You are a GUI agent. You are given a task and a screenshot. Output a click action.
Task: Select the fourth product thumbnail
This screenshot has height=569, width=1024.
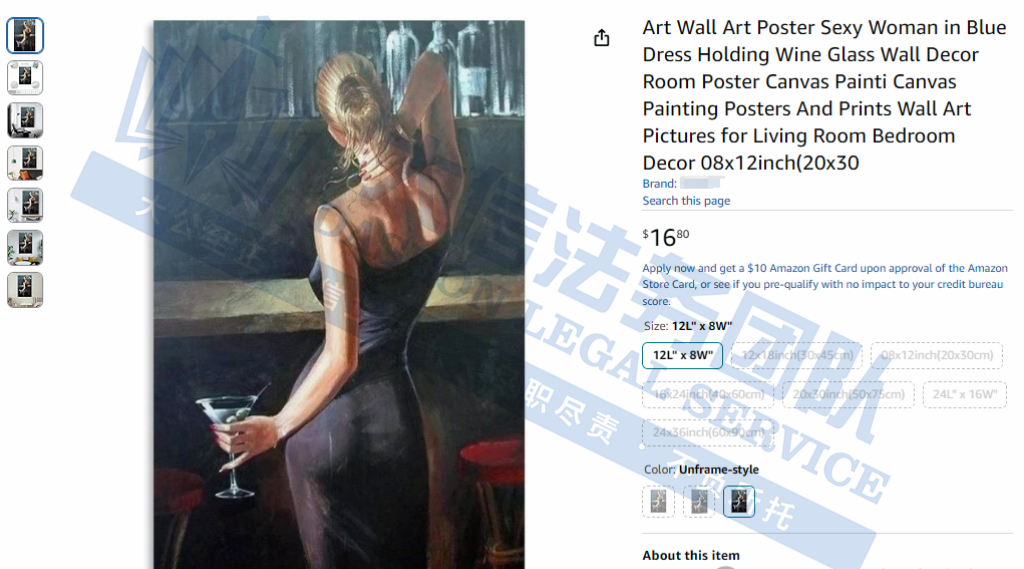click(25, 163)
